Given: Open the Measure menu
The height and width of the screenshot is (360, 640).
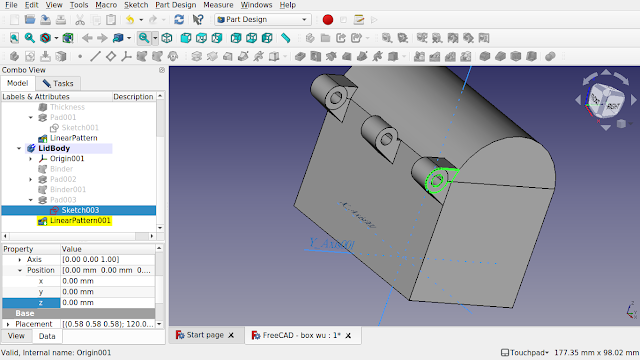Looking at the screenshot, I should 218,5.
